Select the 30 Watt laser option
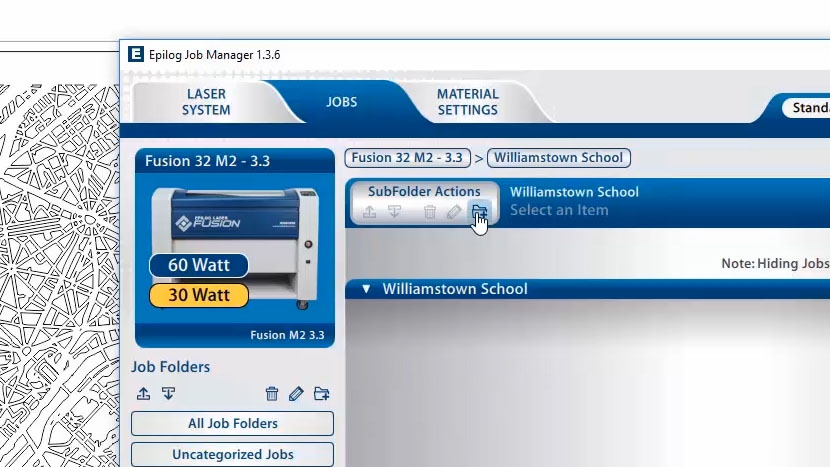This screenshot has width=830, height=467. point(198,295)
